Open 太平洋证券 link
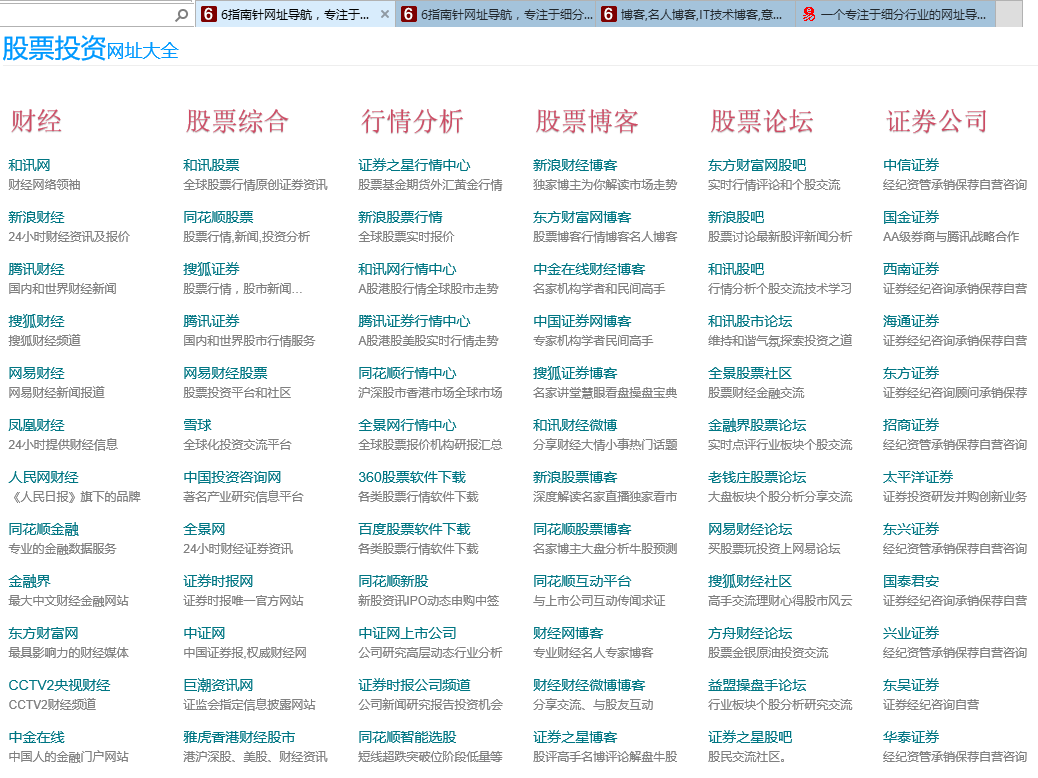The image size is (1038, 778). pos(918,477)
